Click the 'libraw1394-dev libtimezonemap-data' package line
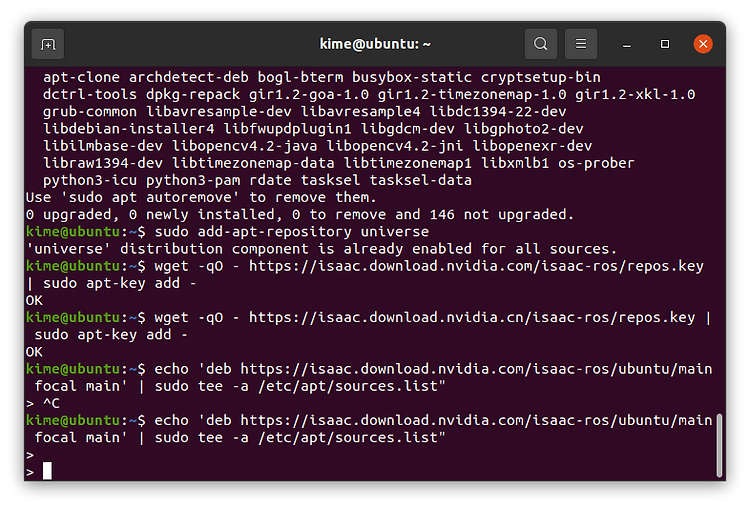 [x=339, y=163]
